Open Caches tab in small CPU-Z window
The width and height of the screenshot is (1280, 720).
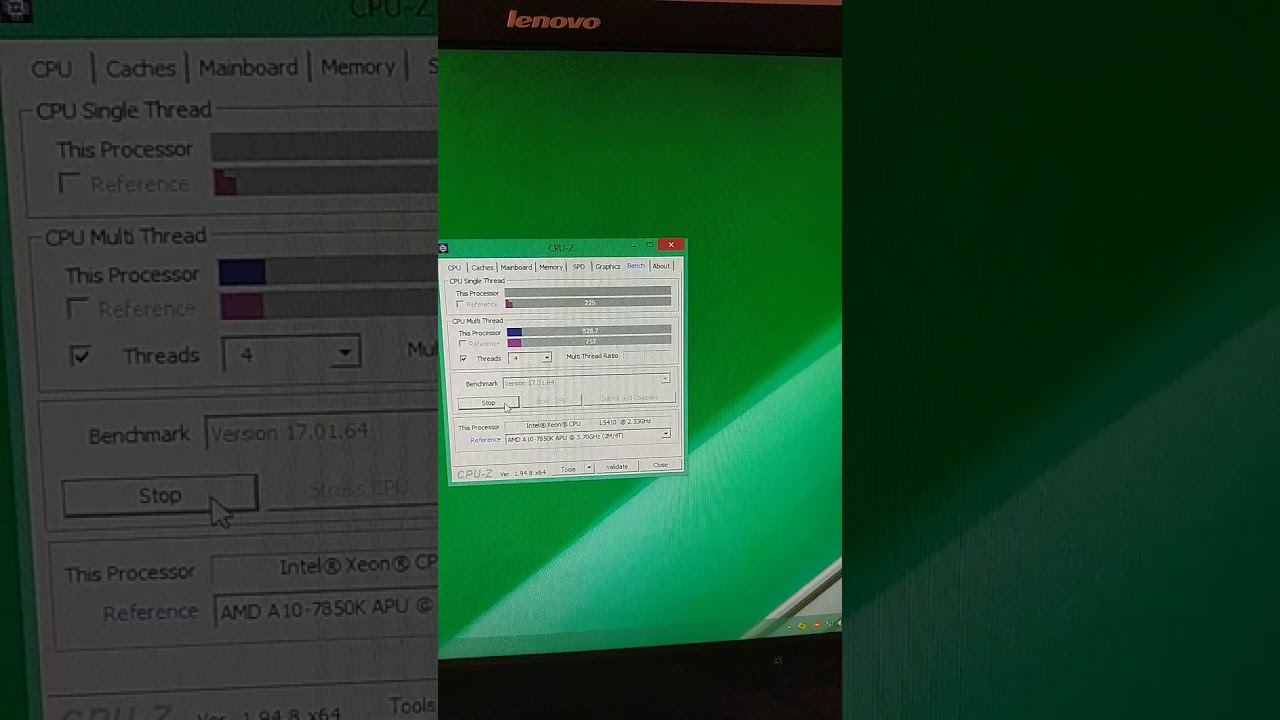(x=482, y=267)
